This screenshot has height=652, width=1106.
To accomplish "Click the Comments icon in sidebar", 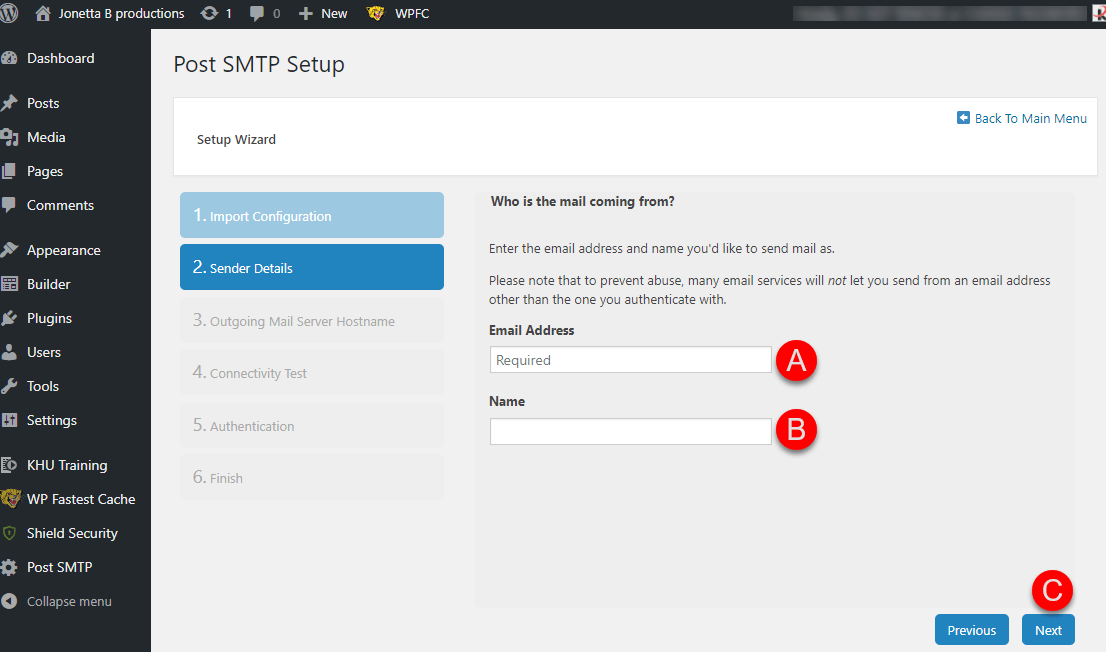I will pos(9,205).
